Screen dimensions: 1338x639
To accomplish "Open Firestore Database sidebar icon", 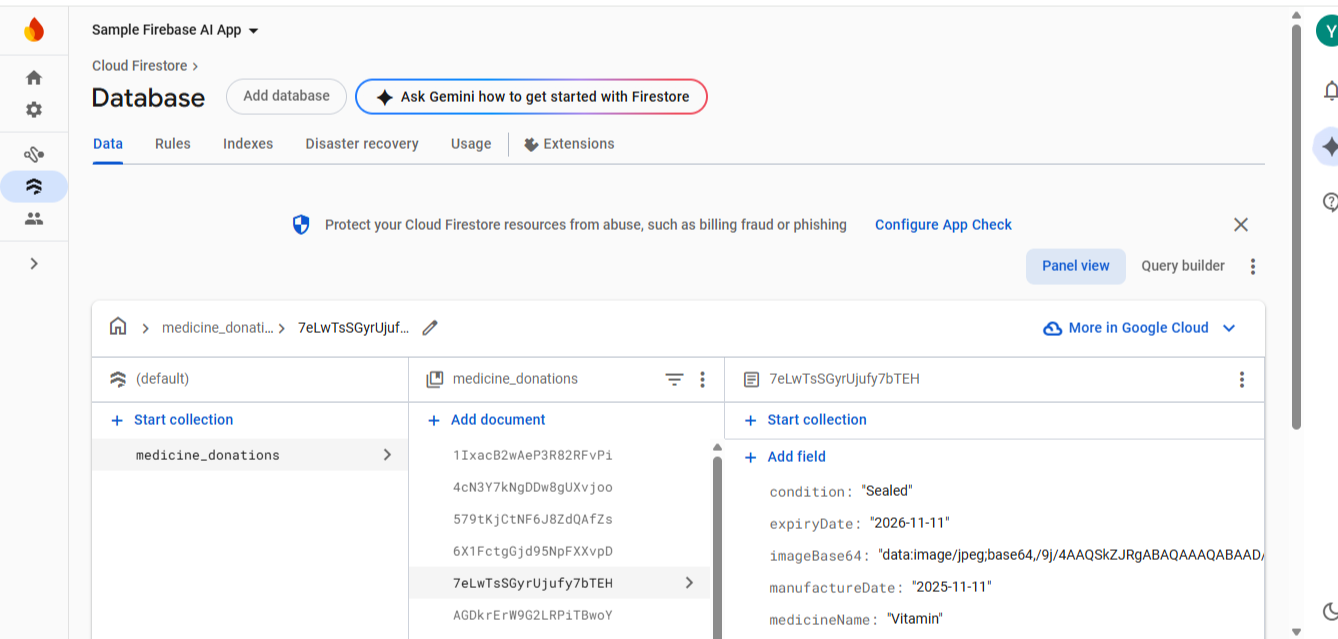I will [34, 186].
